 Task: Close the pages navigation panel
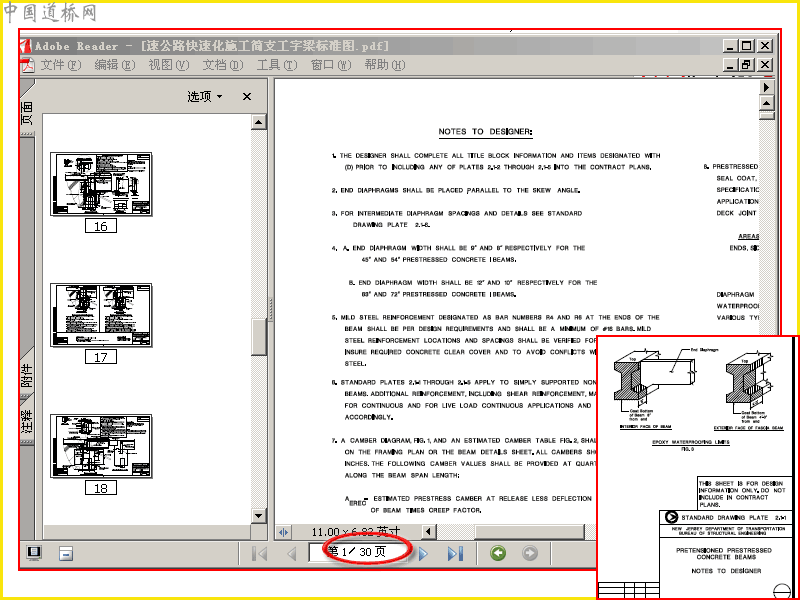(x=247, y=96)
